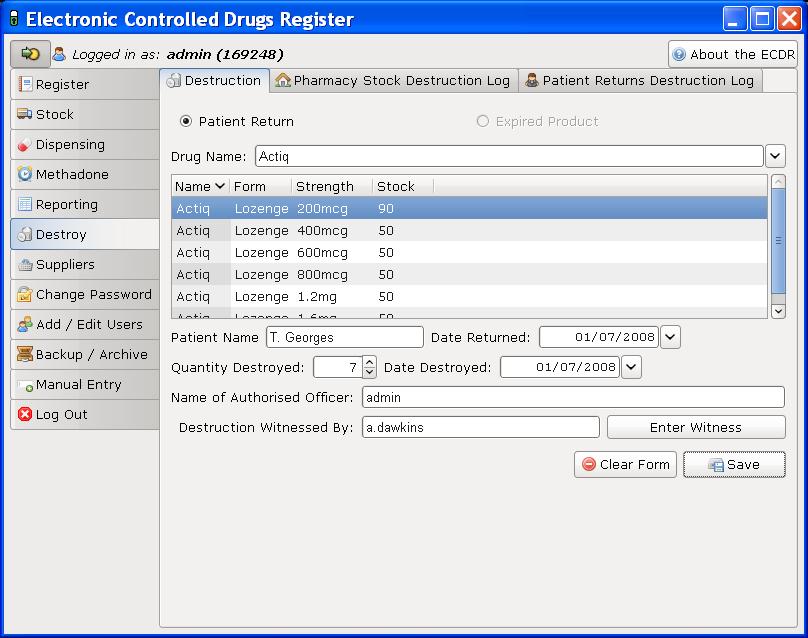Click the Register sidebar icon
808x638 pixels.
pos(25,85)
